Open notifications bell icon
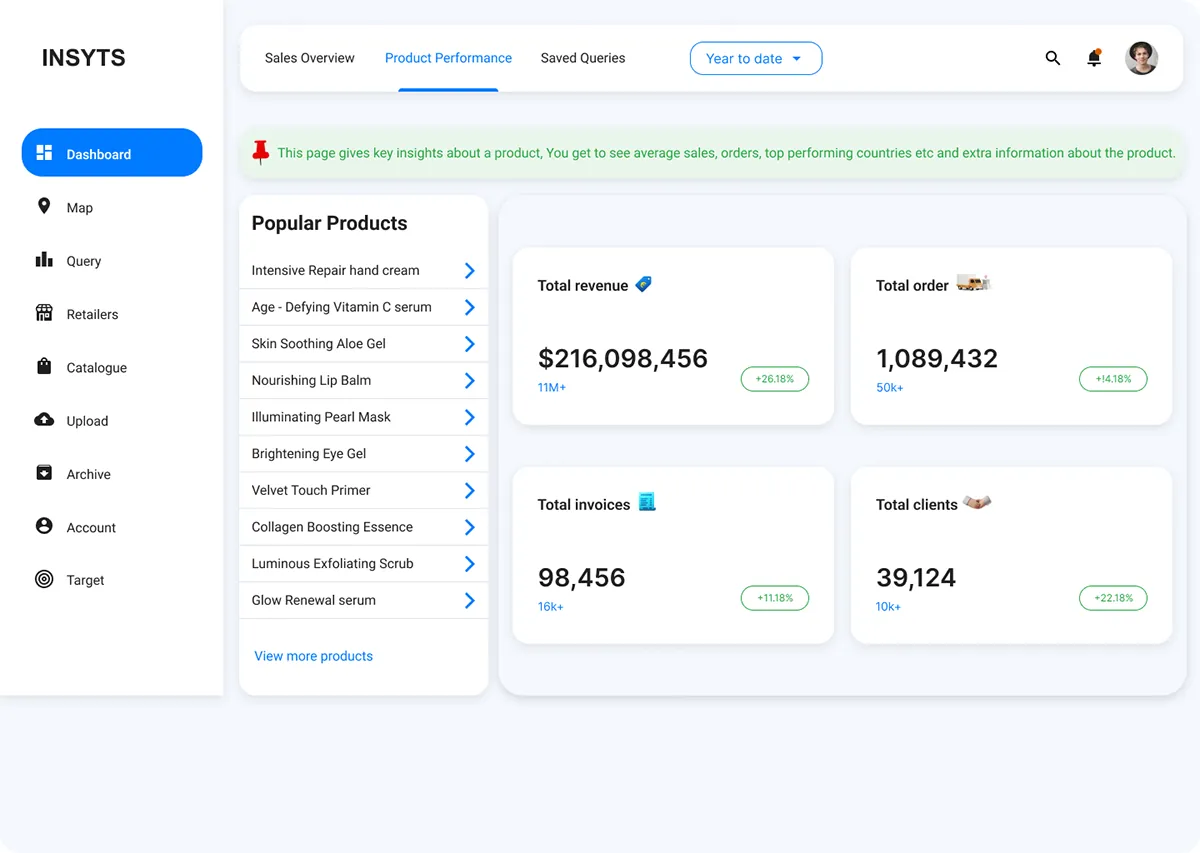Viewport: 1200px width, 853px height. point(1094,58)
